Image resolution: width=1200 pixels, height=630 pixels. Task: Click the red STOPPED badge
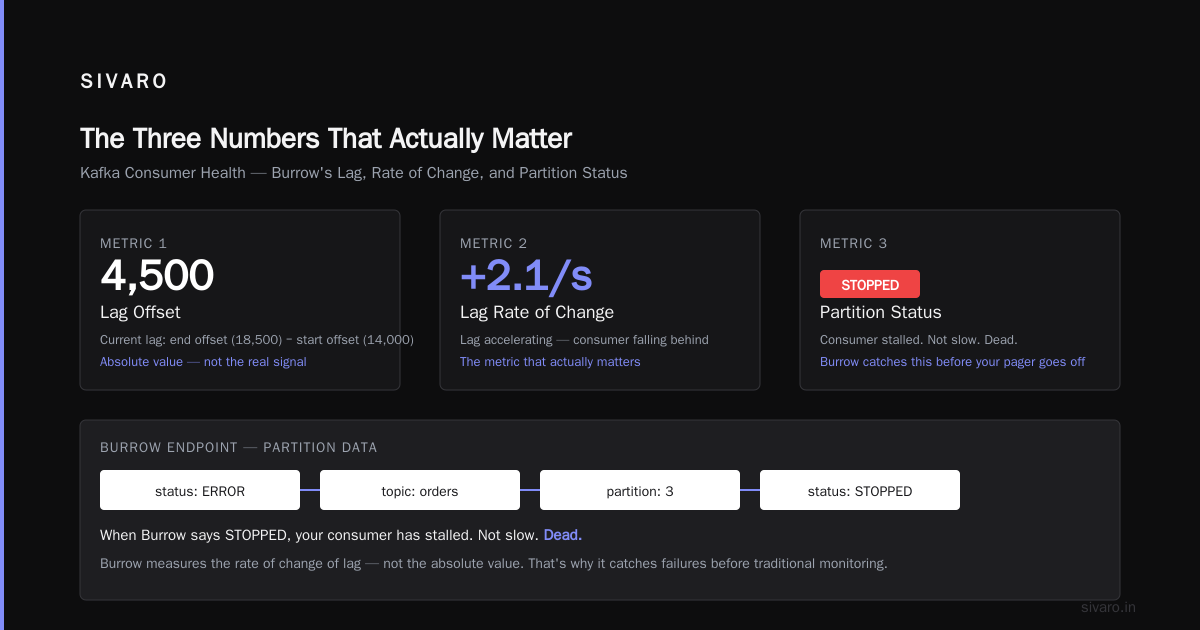tap(870, 284)
